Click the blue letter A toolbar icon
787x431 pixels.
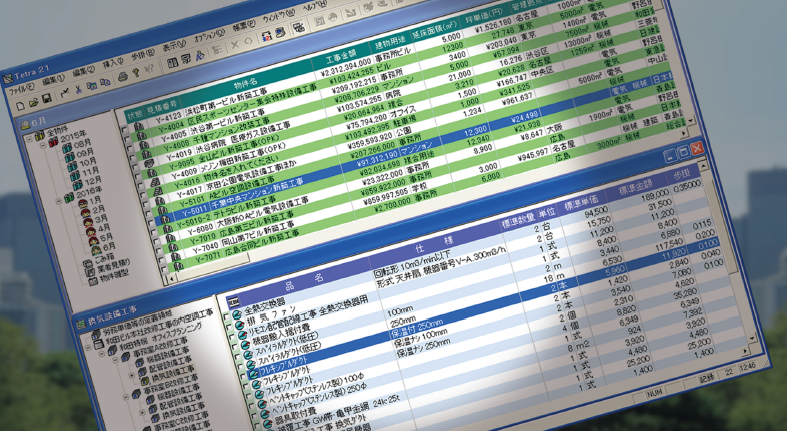[200, 55]
